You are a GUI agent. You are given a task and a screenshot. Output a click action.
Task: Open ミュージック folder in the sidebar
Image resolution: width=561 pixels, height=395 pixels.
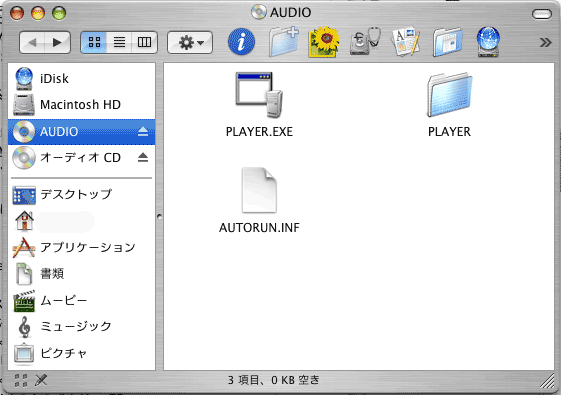82,326
